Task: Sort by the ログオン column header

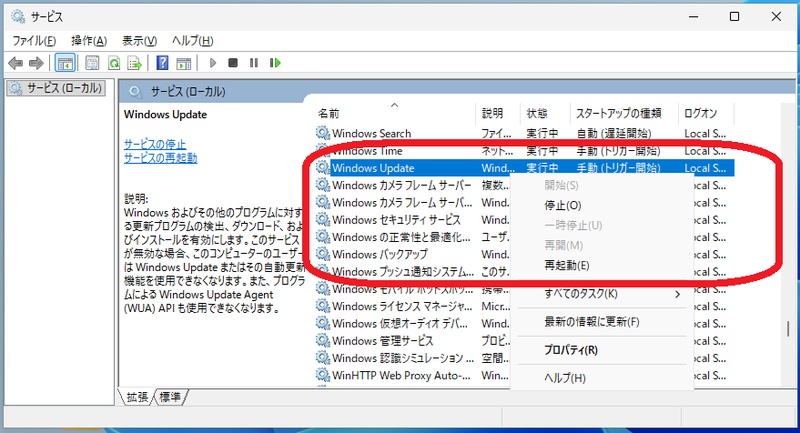Action: (x=706, y=113)
